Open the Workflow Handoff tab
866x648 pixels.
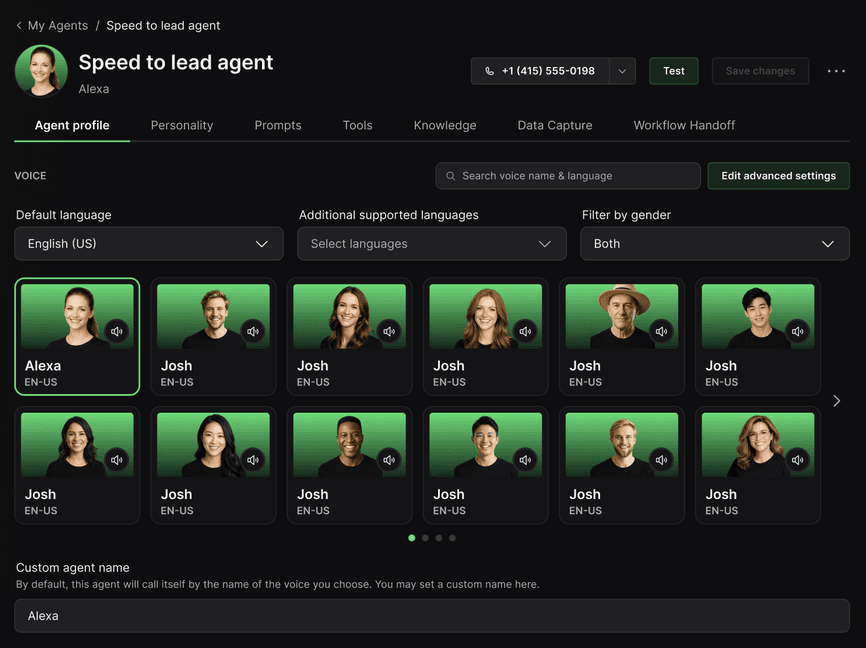point(684,125)
